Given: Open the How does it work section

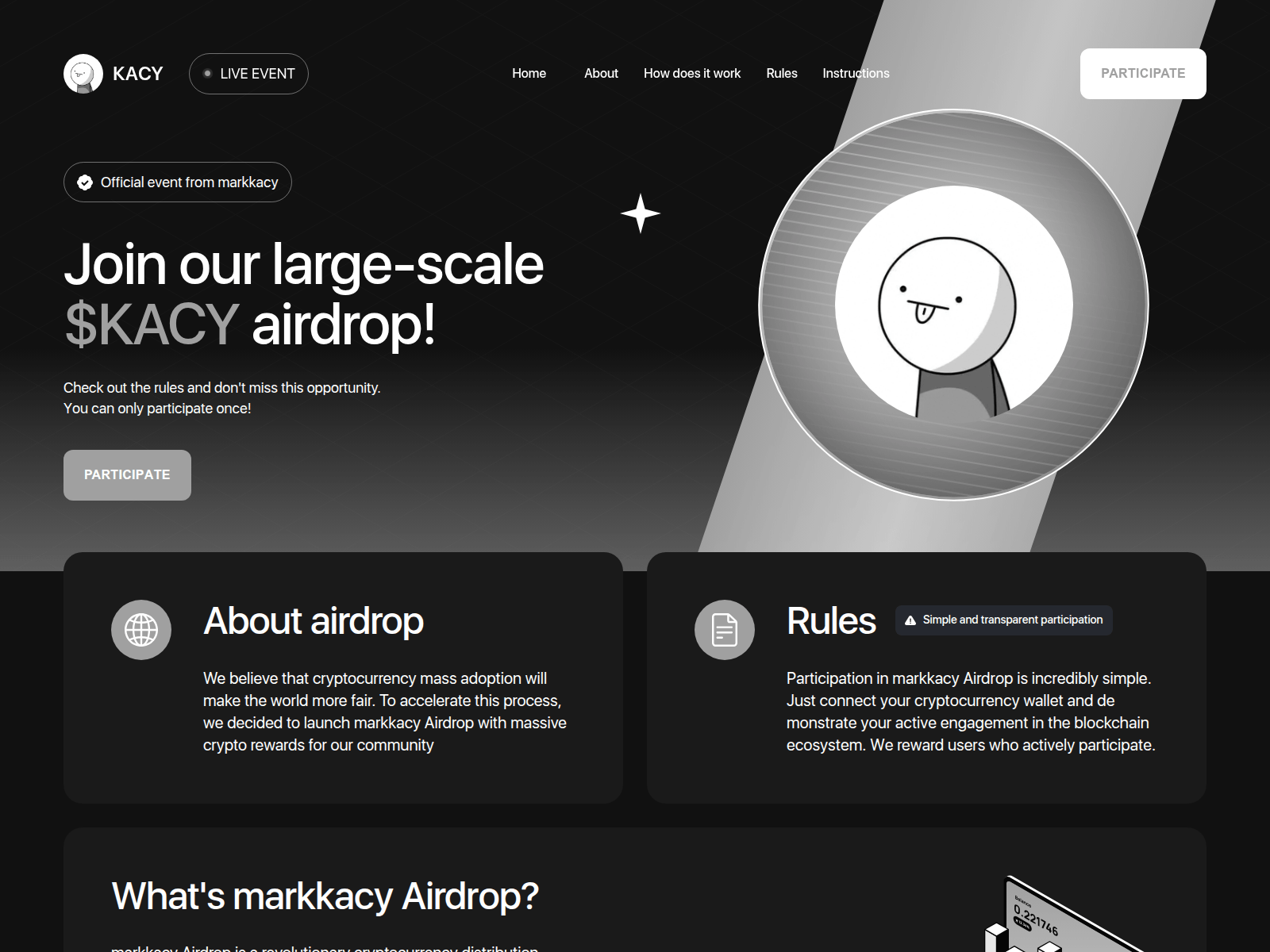Looking at the screenshot, I should pos(692,73).
